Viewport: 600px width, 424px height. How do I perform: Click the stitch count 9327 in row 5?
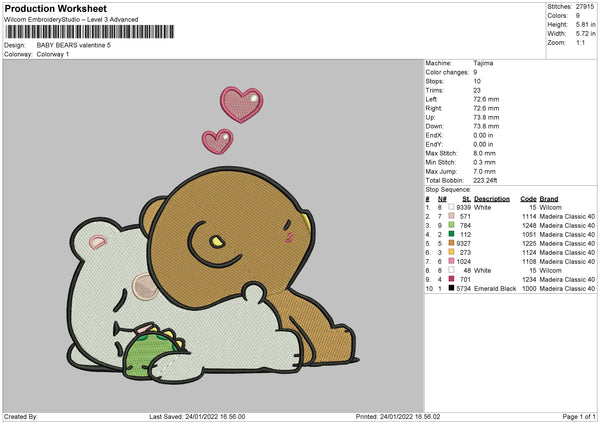463,243
